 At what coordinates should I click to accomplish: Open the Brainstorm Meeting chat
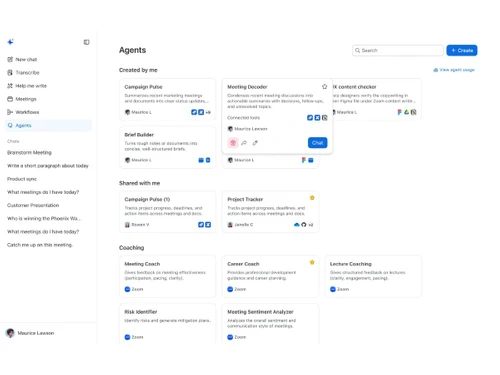29,153
